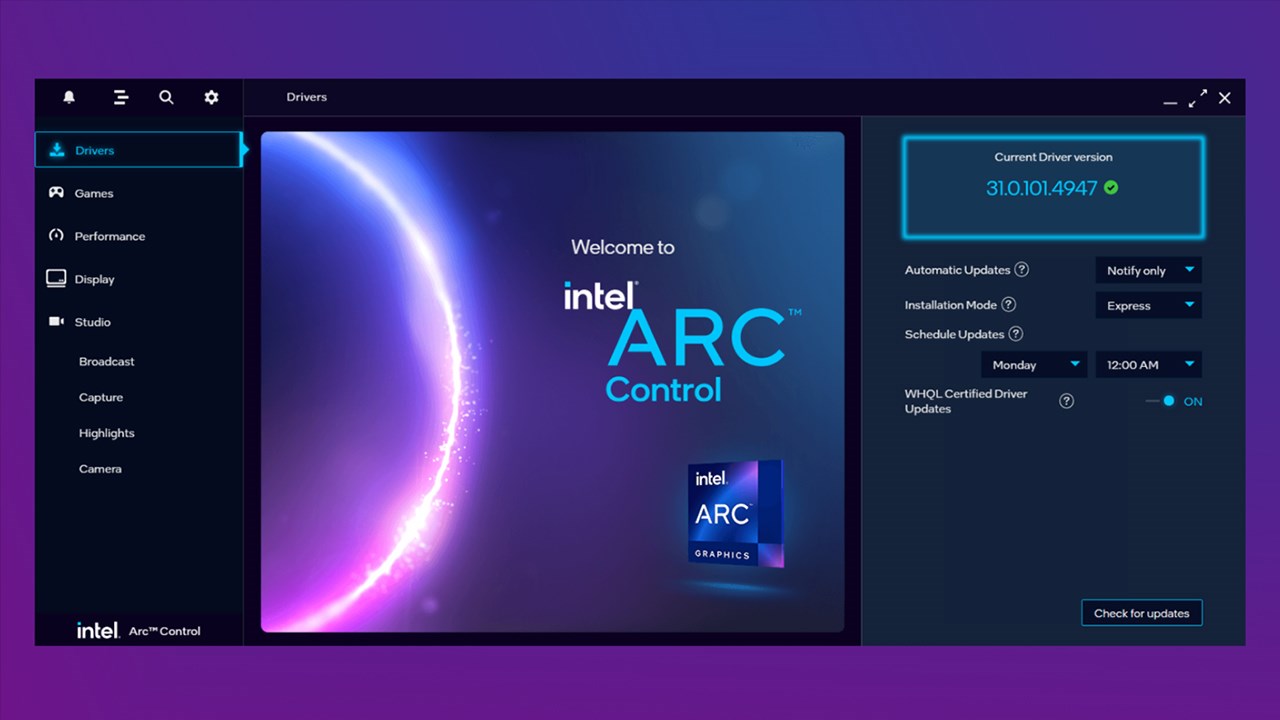This screenshot has width=1280, height=720.
Task: Select Camera in the sidebar
Action: [x=100, y=468]
